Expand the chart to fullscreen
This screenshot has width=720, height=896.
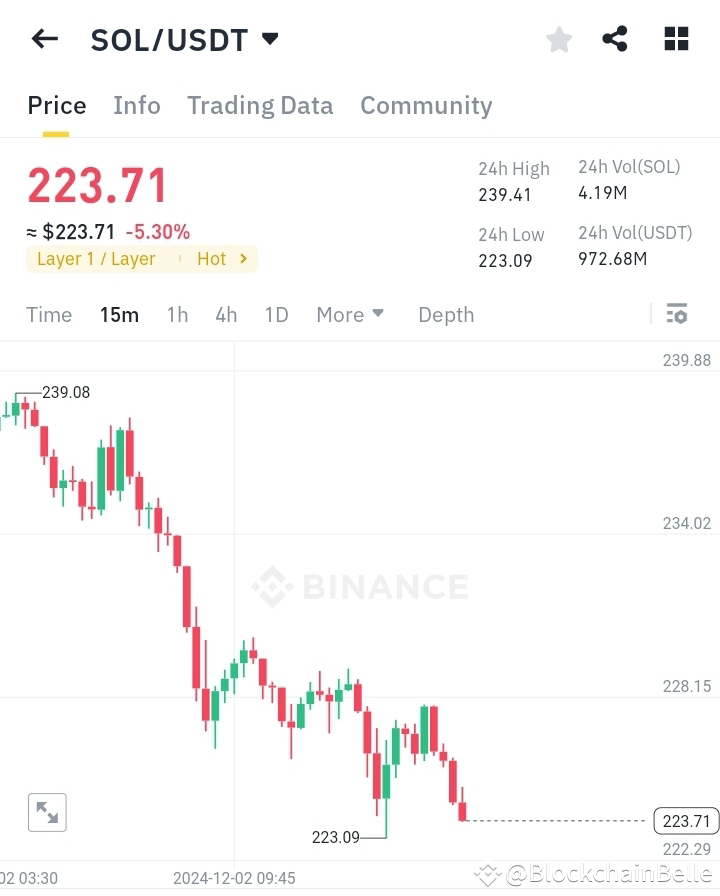(47, 812)
